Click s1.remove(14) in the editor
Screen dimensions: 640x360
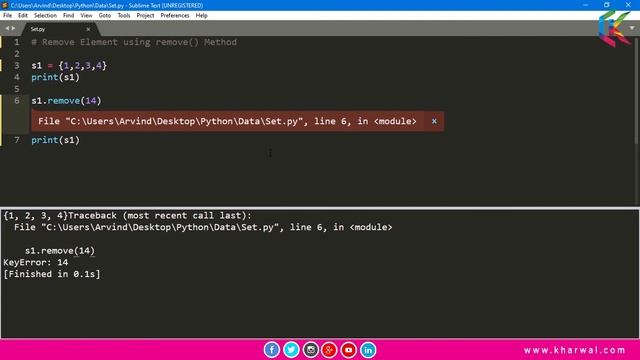[66, 101]
